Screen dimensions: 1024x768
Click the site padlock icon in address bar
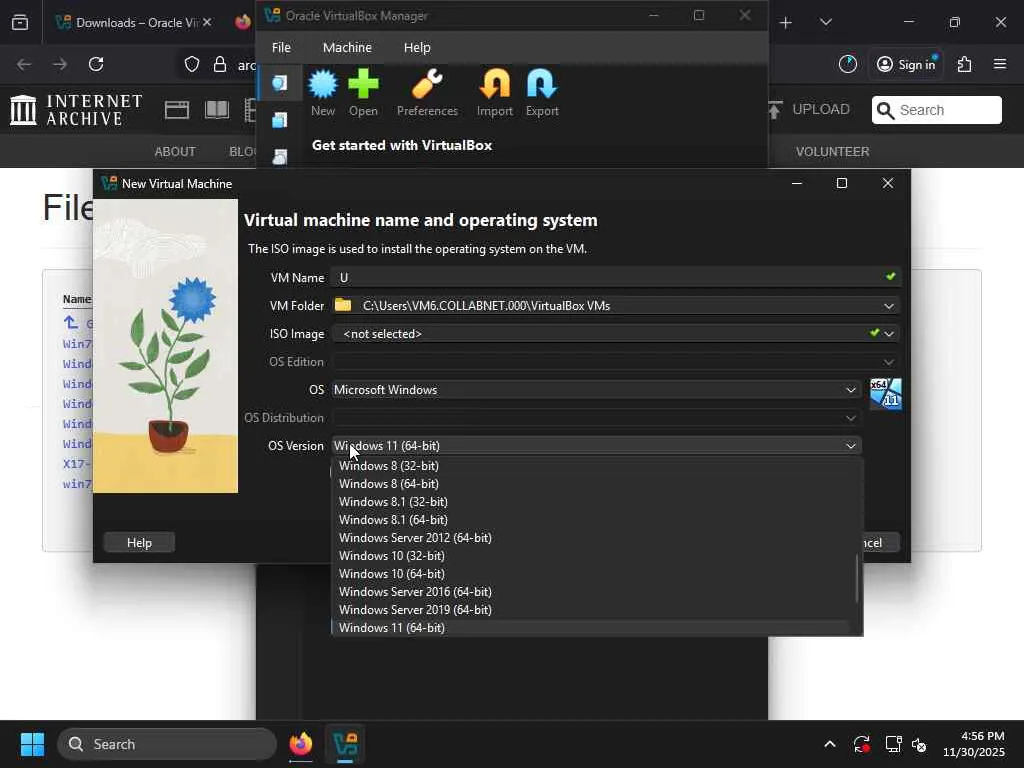click(220, 64)
